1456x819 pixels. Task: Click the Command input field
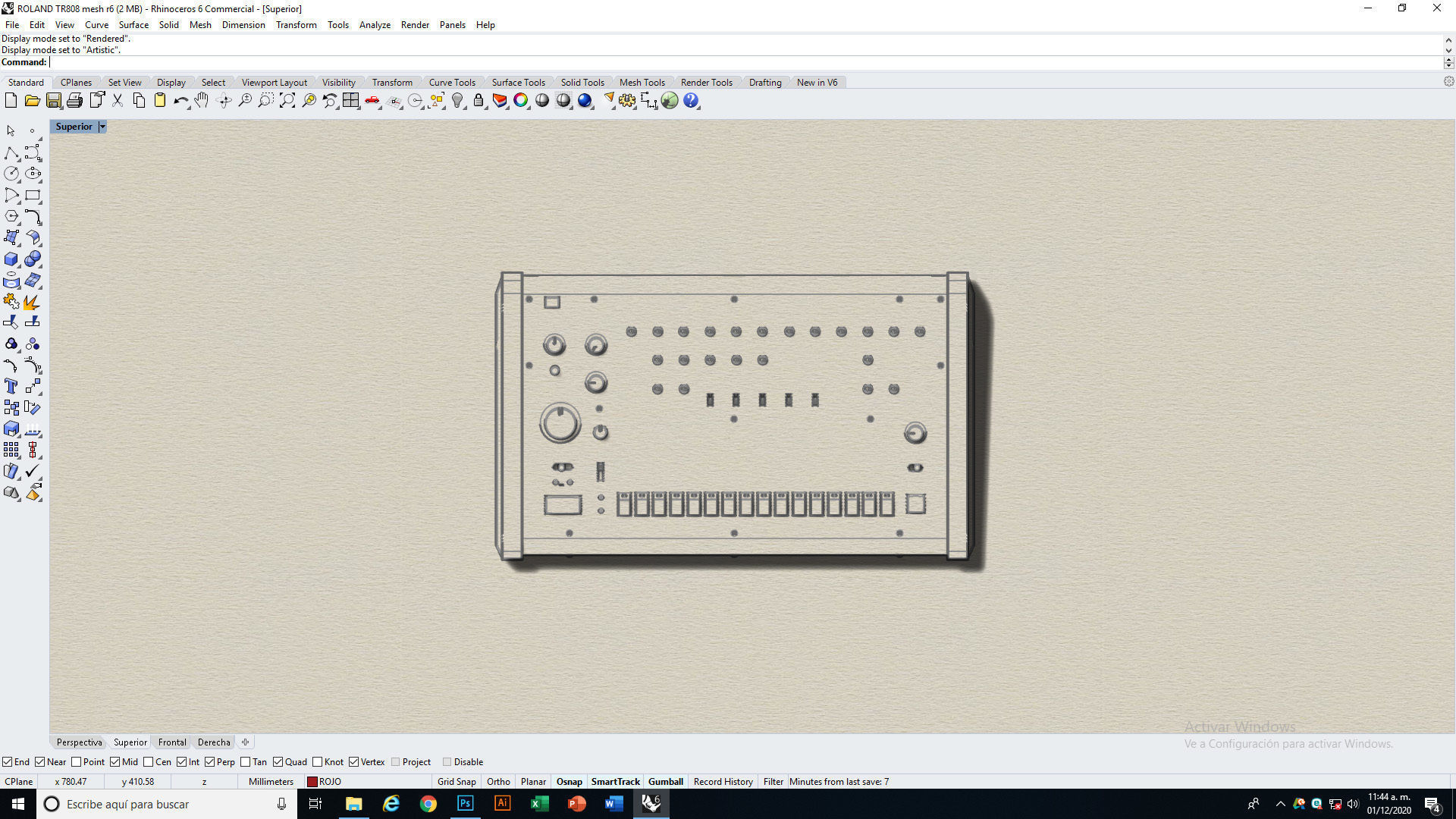(x=745, y=62)
